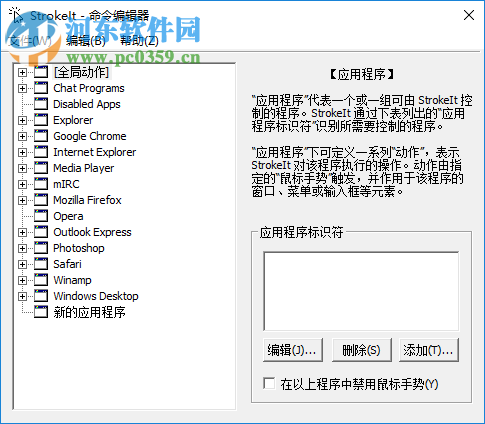
Task: Expand the Explorer tree node
Action: 22,120
